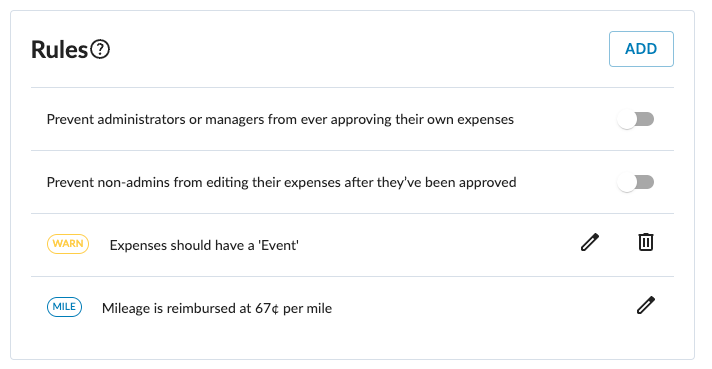Enable preventing non-admins editing approved expenses
712x369 pixels.
click(x=636, y=182)
